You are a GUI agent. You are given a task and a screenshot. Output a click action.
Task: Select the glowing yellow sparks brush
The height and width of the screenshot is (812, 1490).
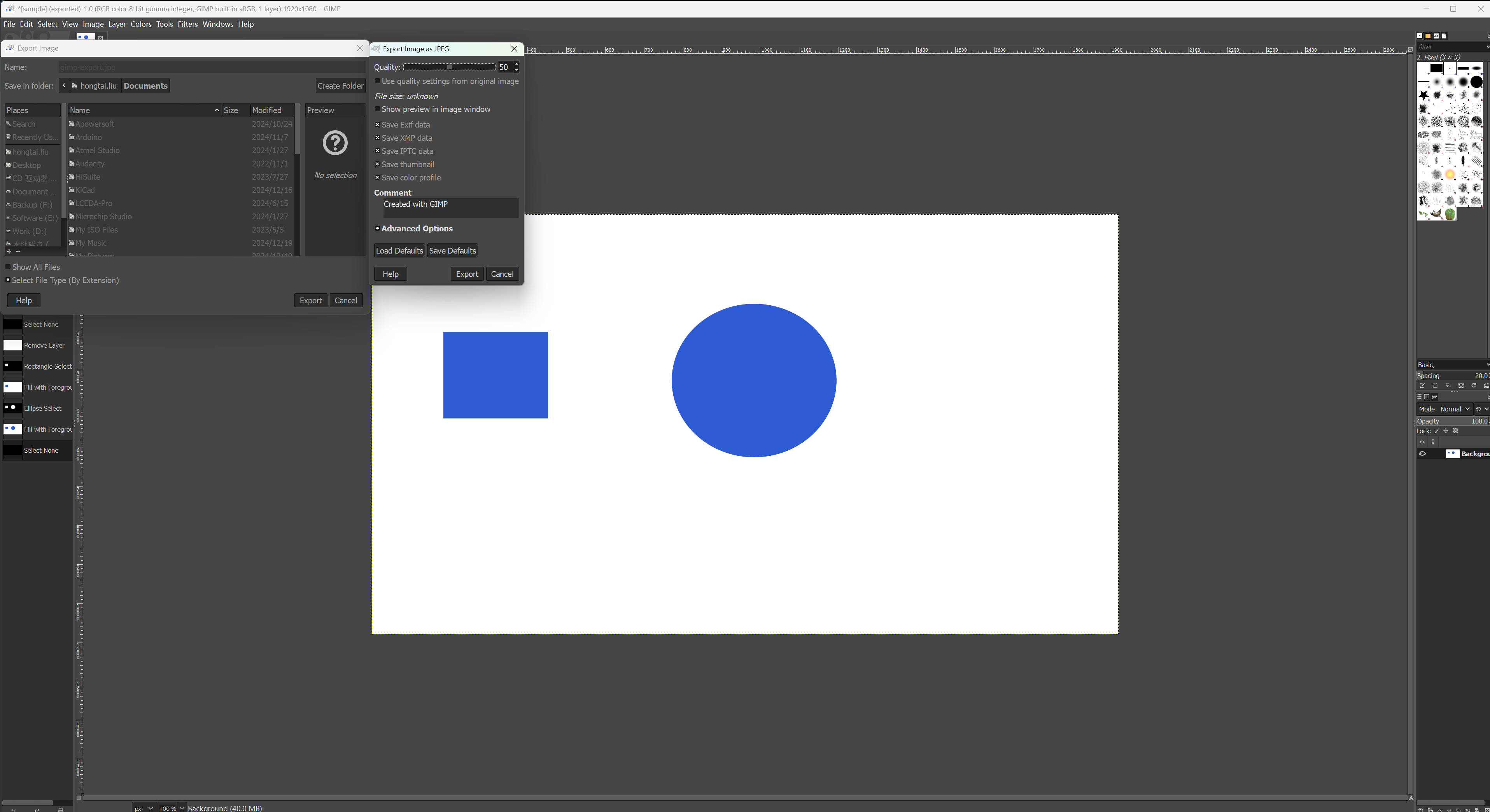click(x=1450, y=175)
